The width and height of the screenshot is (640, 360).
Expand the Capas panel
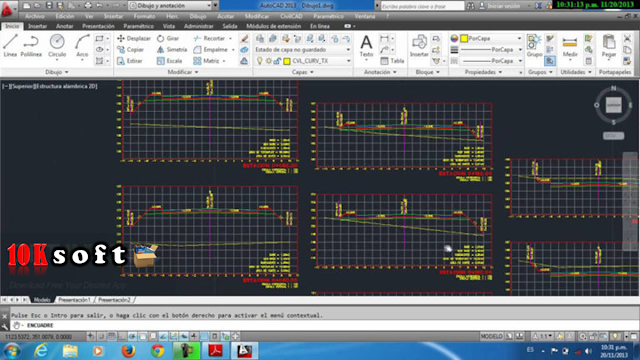pyautogui.click(x=302, y=72)
